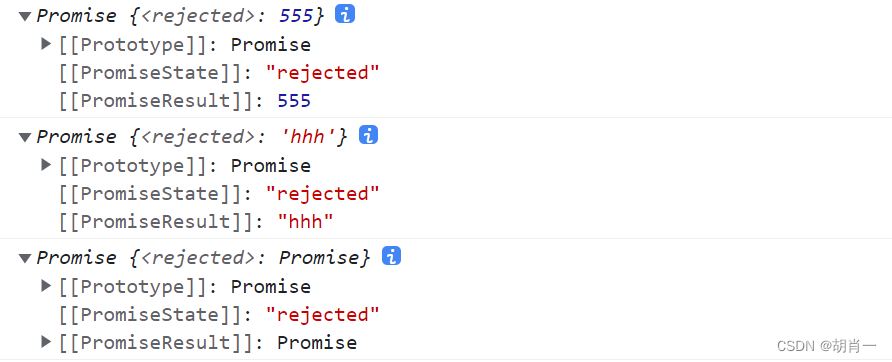Select PromiseState row of first Promise
The image size is (892, 362).
(x=219, y=73)
